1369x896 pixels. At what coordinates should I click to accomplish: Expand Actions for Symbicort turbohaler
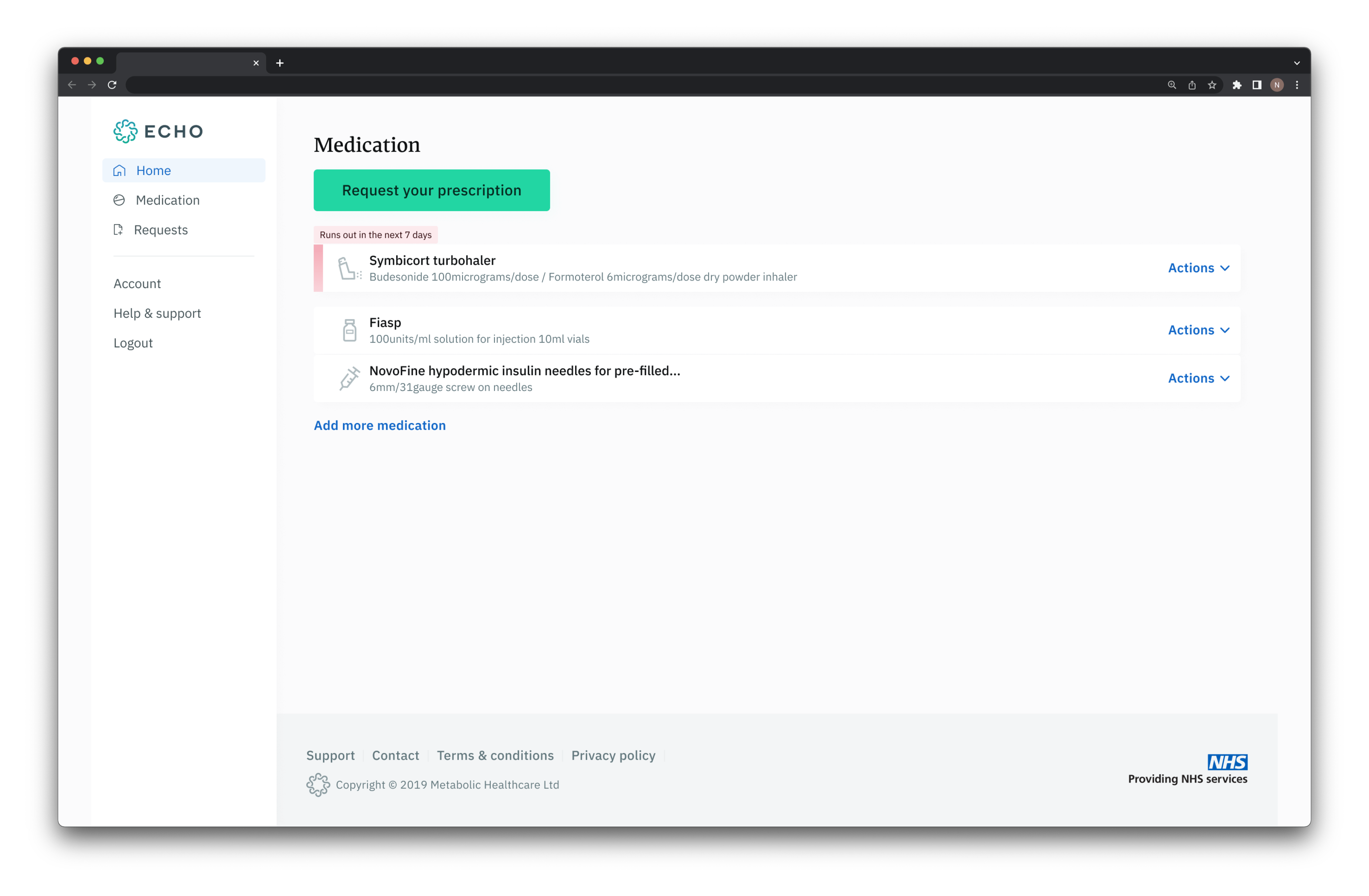(x=1199, y=268)
